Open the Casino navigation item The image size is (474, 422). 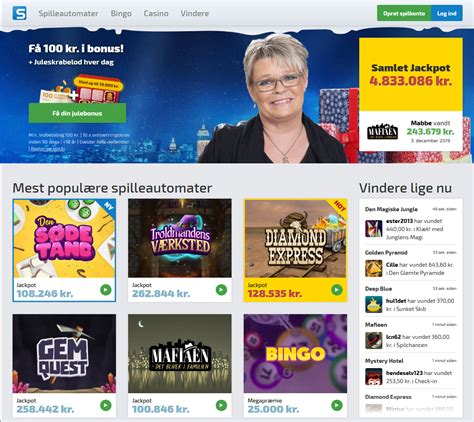[156, 13]
